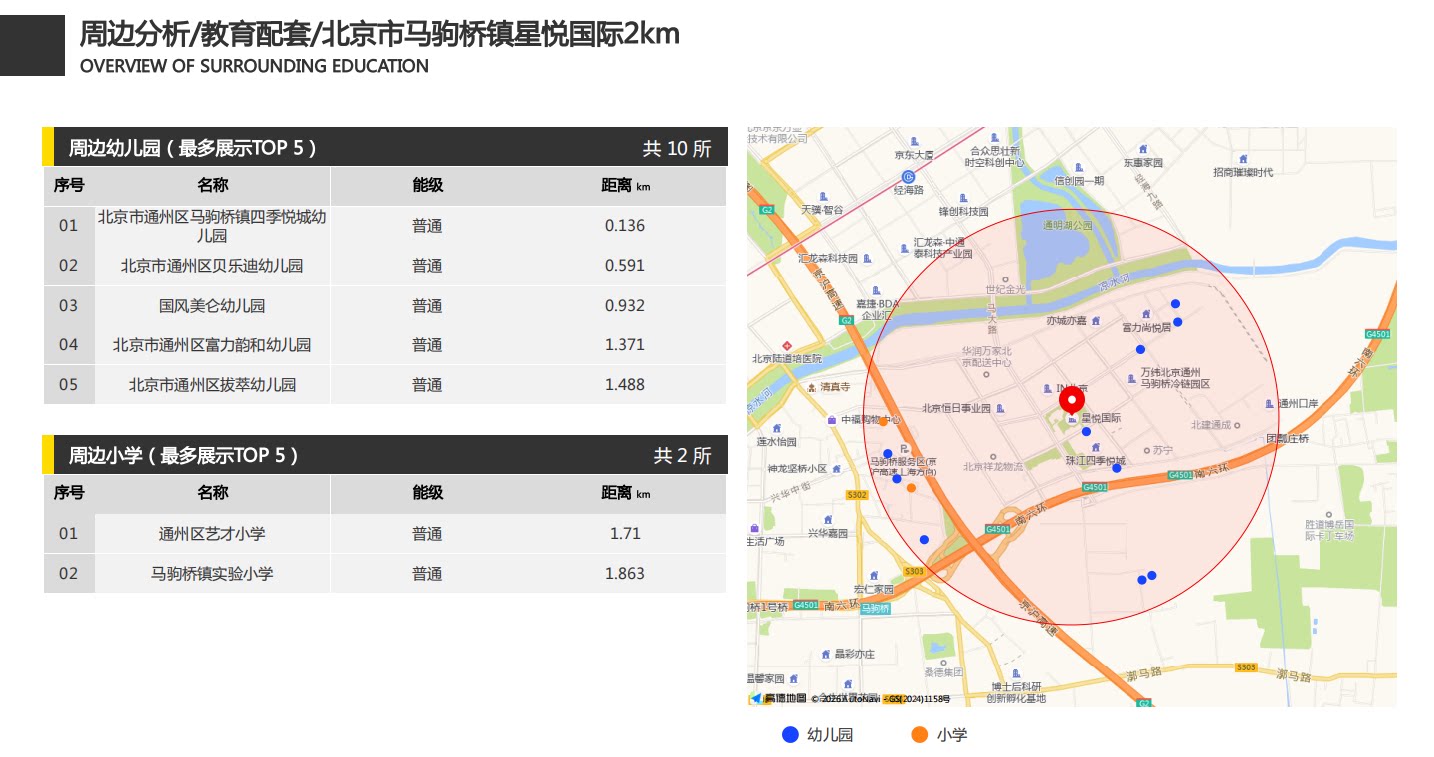Select the 马驹桥服务区 parking icon

[903, 448]
